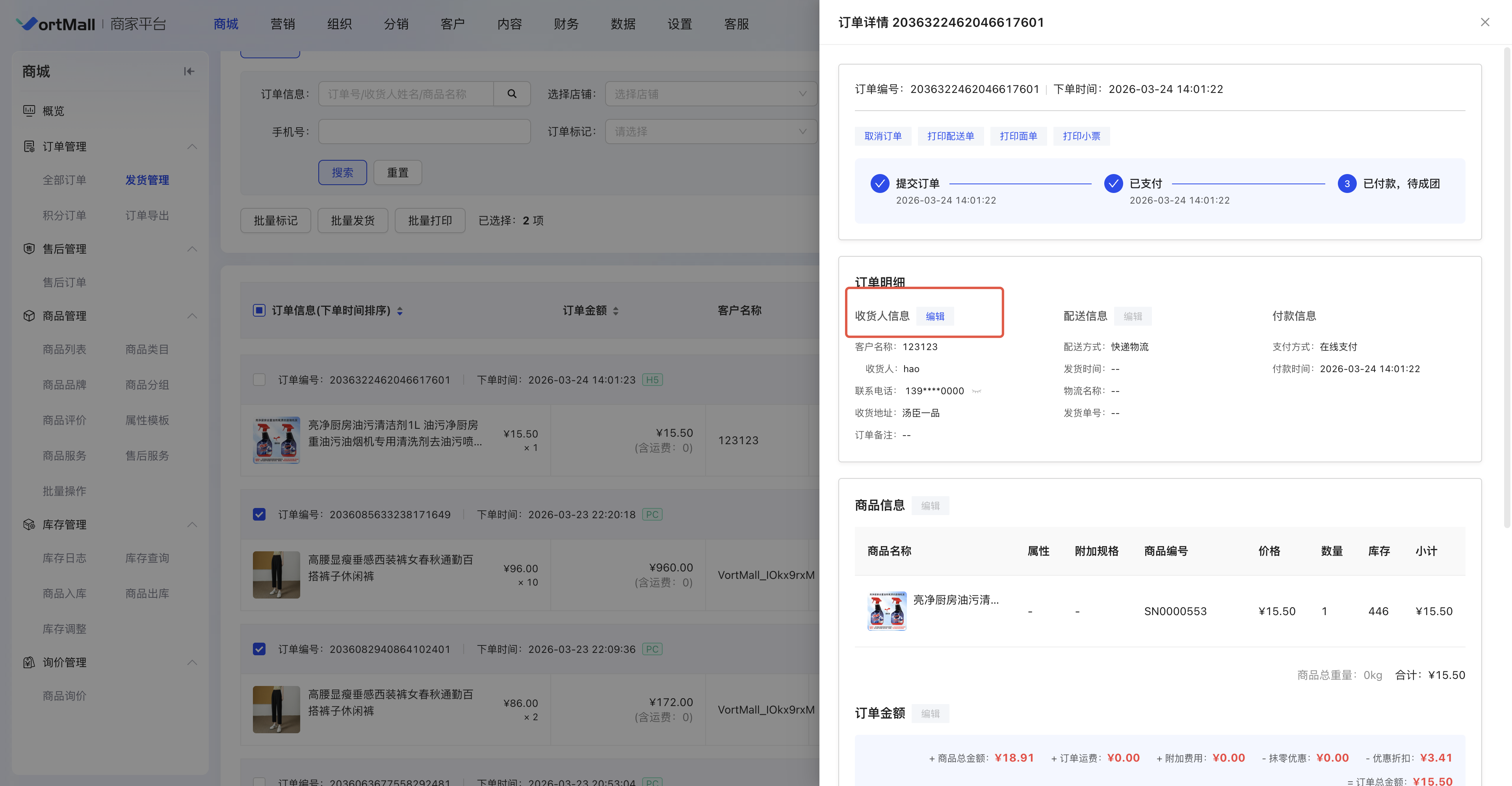The width and height of the screenshot is (1512, 786).
Task: Uncheck order 2036085633238171649 checkbox
Action: tap(259, 514)
